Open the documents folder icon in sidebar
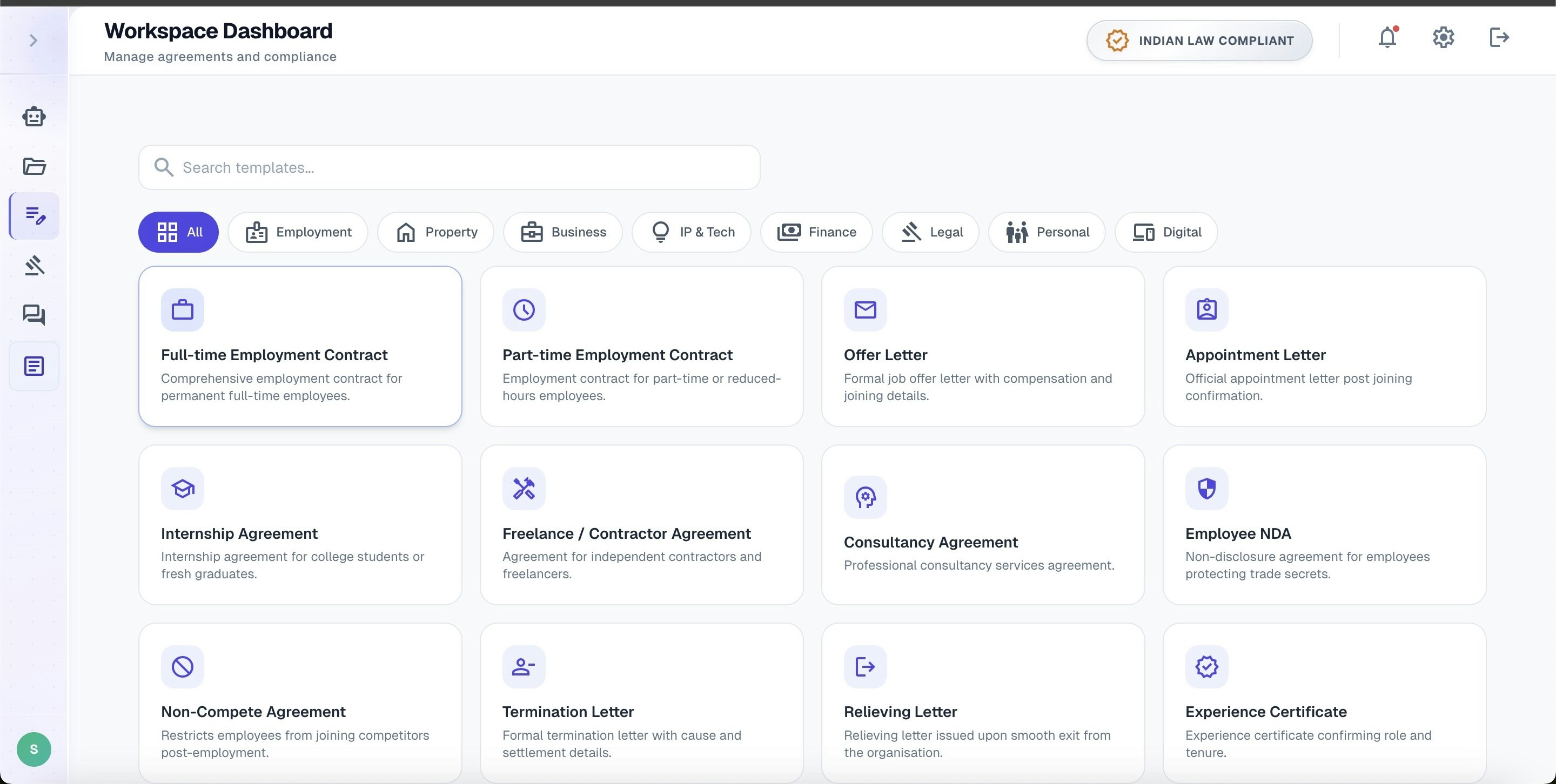Screen dimensions: 1556x784 pos(34,166)
